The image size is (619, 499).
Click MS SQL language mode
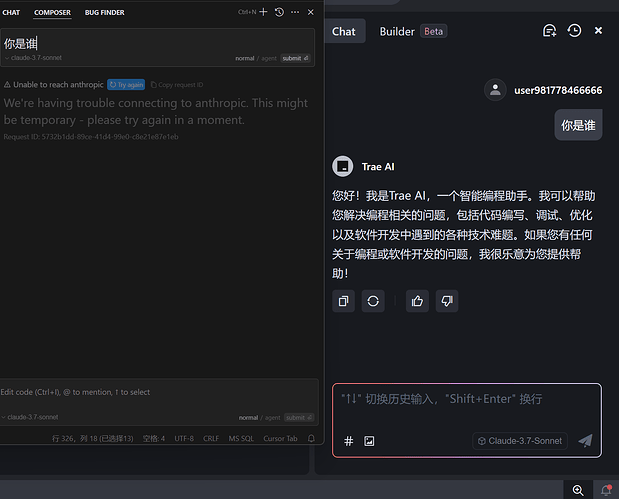(241, 439)
